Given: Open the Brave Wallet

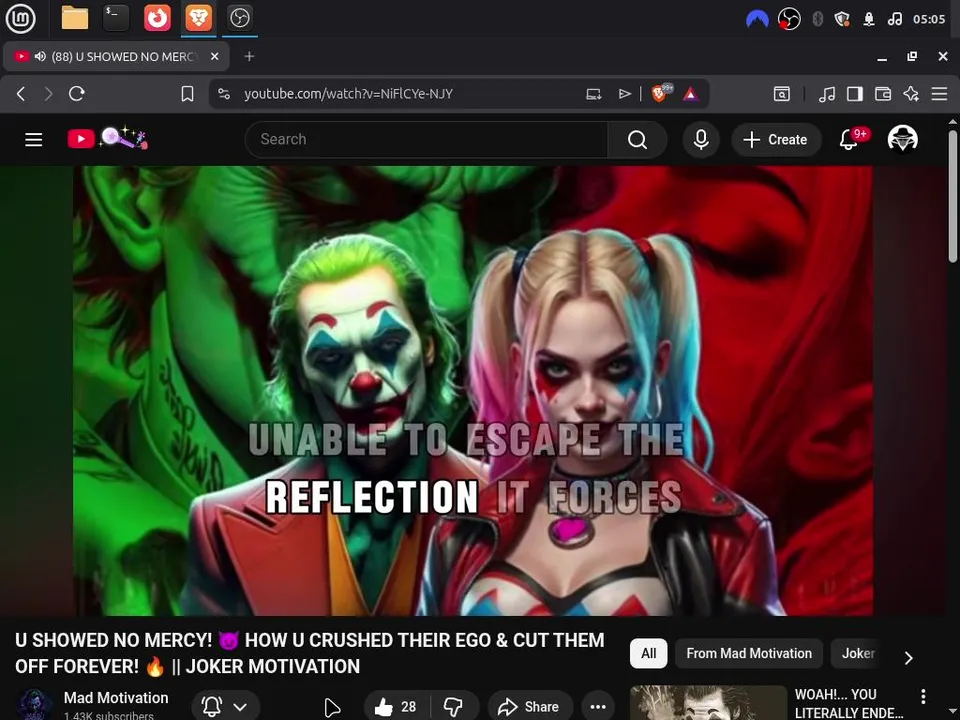Looking at the screenshot, I should [x=883, y=94].
